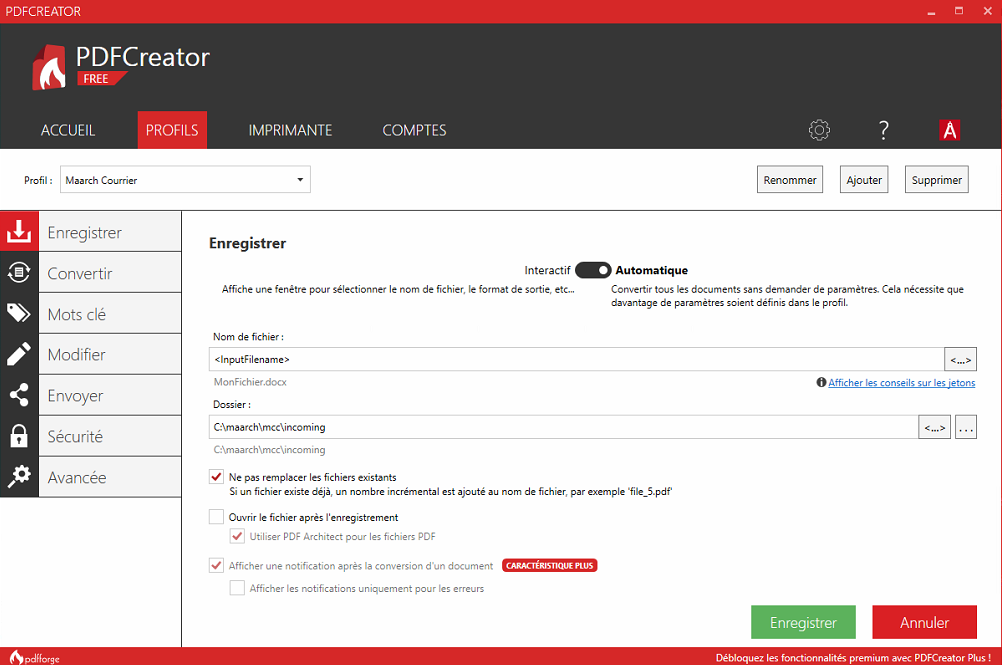Open help question mark icon
The image size is (1002, 665).
[884, 130]
